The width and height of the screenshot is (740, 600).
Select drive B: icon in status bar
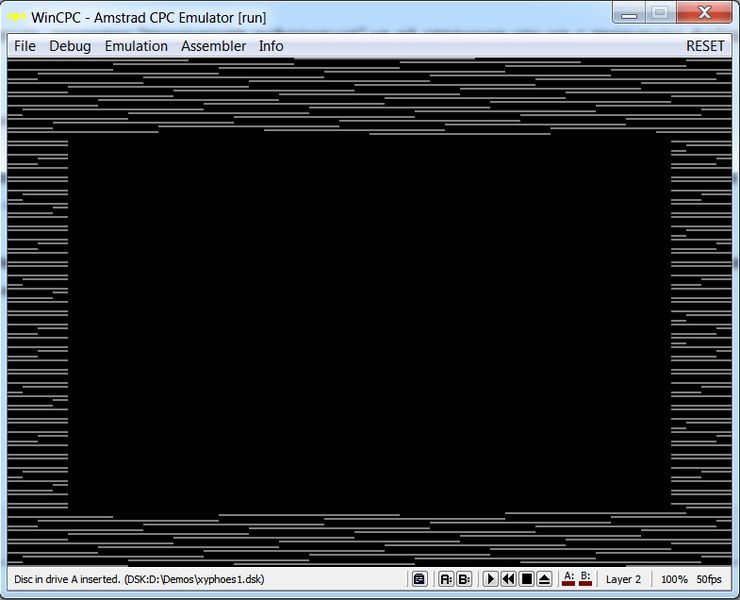coord(464,579)
